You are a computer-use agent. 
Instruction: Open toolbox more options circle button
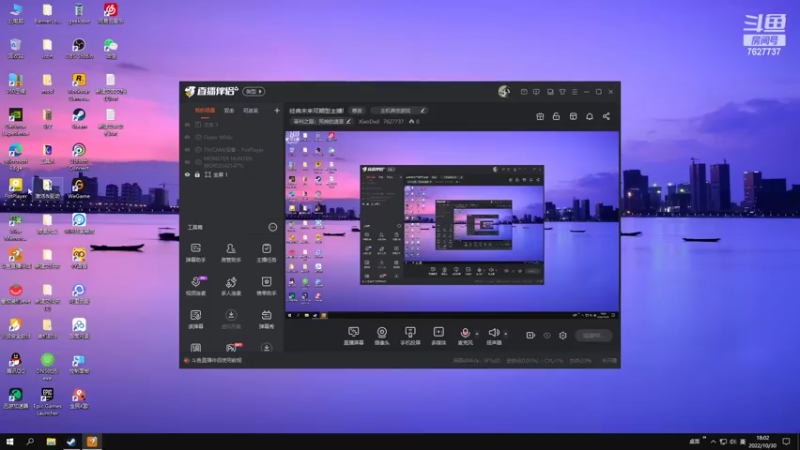point(273,227)
